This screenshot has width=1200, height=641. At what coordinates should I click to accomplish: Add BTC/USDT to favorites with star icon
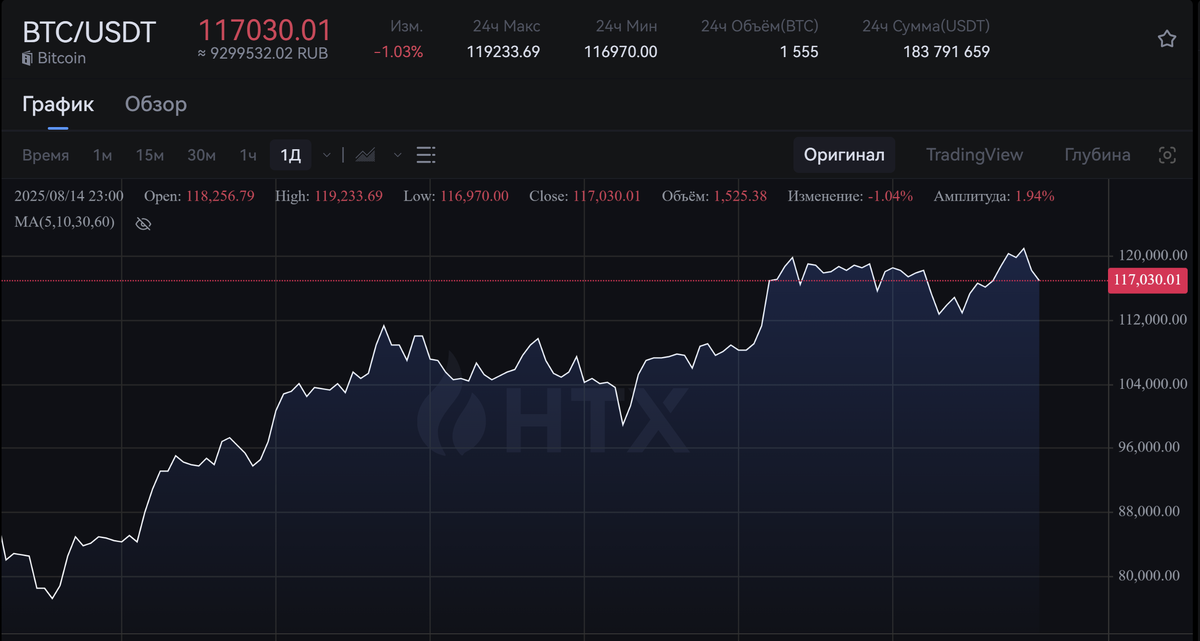point(1166,39)
